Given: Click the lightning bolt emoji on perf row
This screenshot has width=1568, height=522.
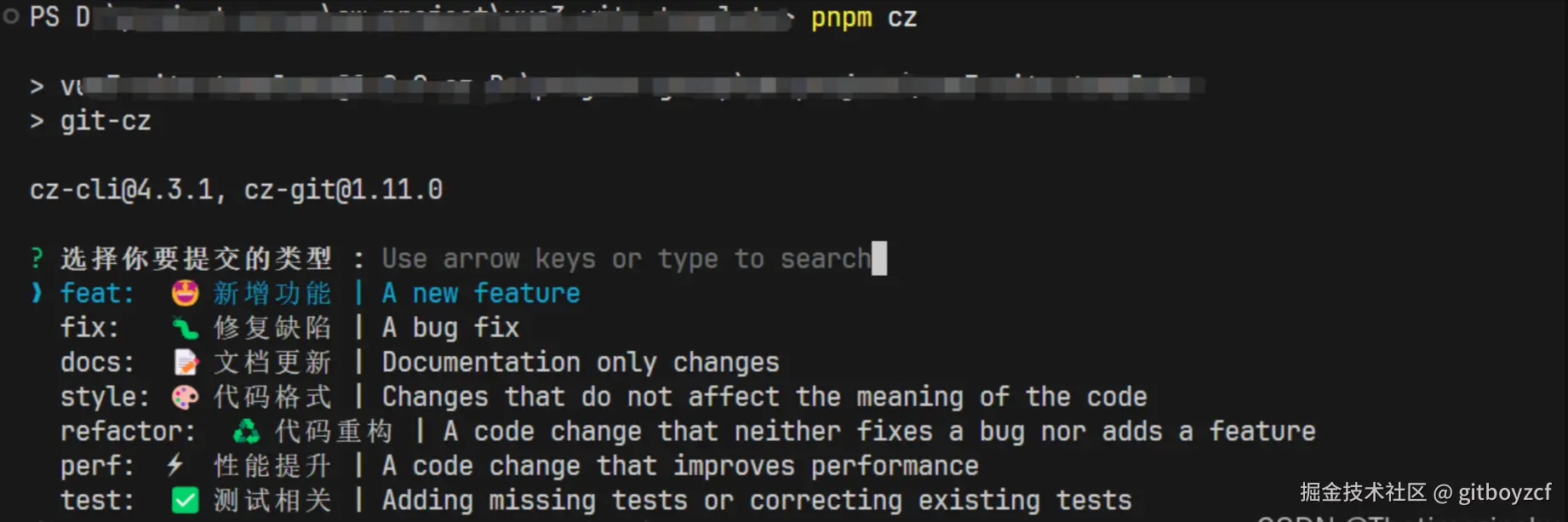Looking at the screenshot, I should [175, 465].
